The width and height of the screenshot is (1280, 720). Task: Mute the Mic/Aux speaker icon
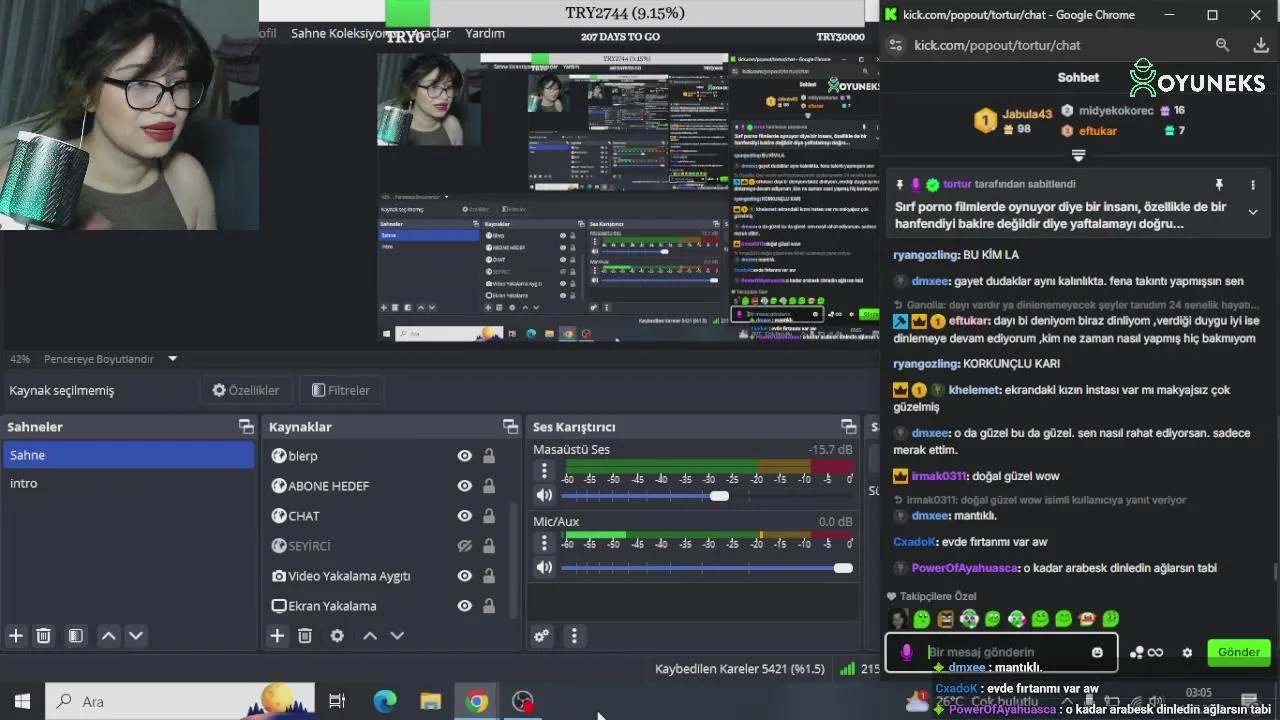(x=544, y=567)
